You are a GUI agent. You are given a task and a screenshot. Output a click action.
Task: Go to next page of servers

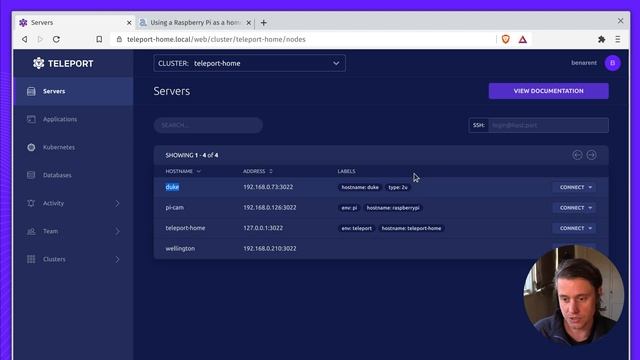pyautogui.click(x=591, y=155)
